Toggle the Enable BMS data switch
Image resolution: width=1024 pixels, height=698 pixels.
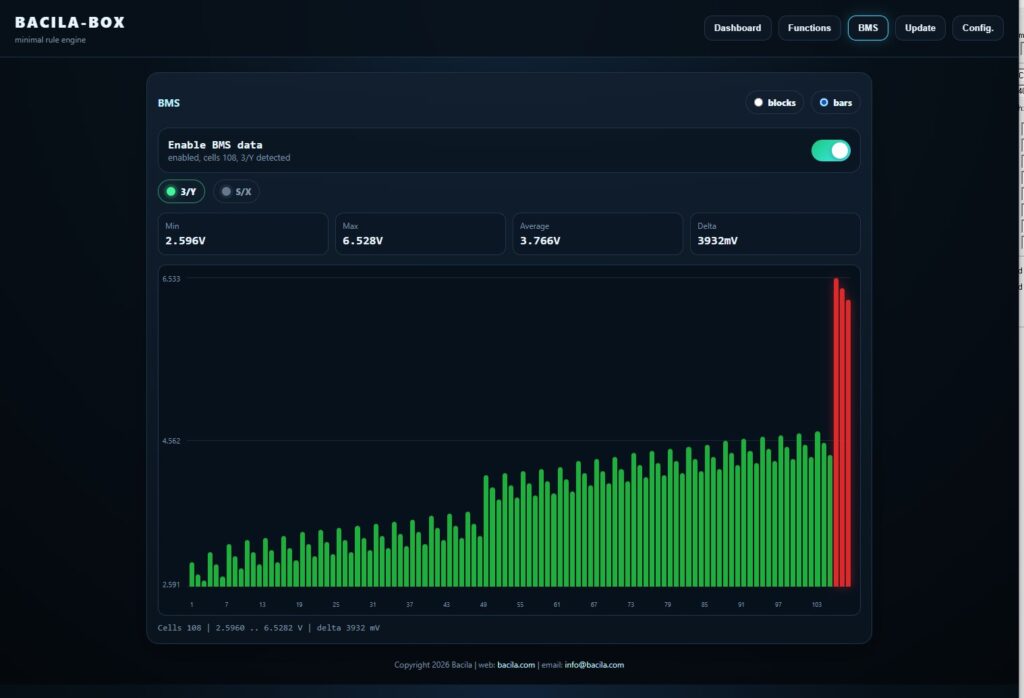pos(831,151)
